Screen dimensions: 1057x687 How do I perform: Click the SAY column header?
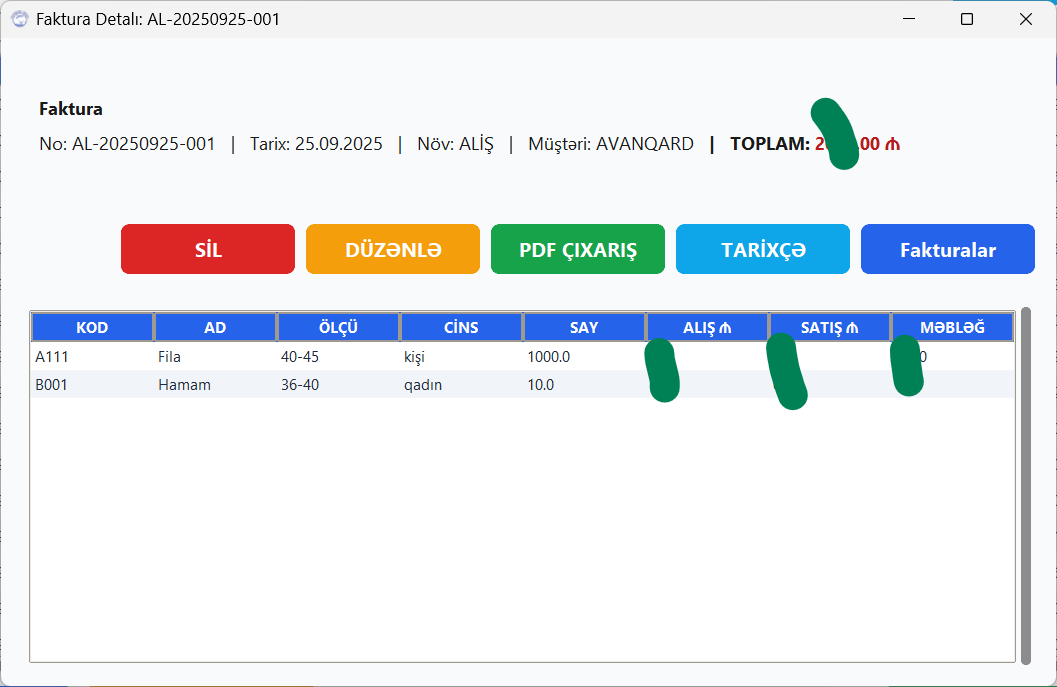pyautogui.click(x=584, y=326)
